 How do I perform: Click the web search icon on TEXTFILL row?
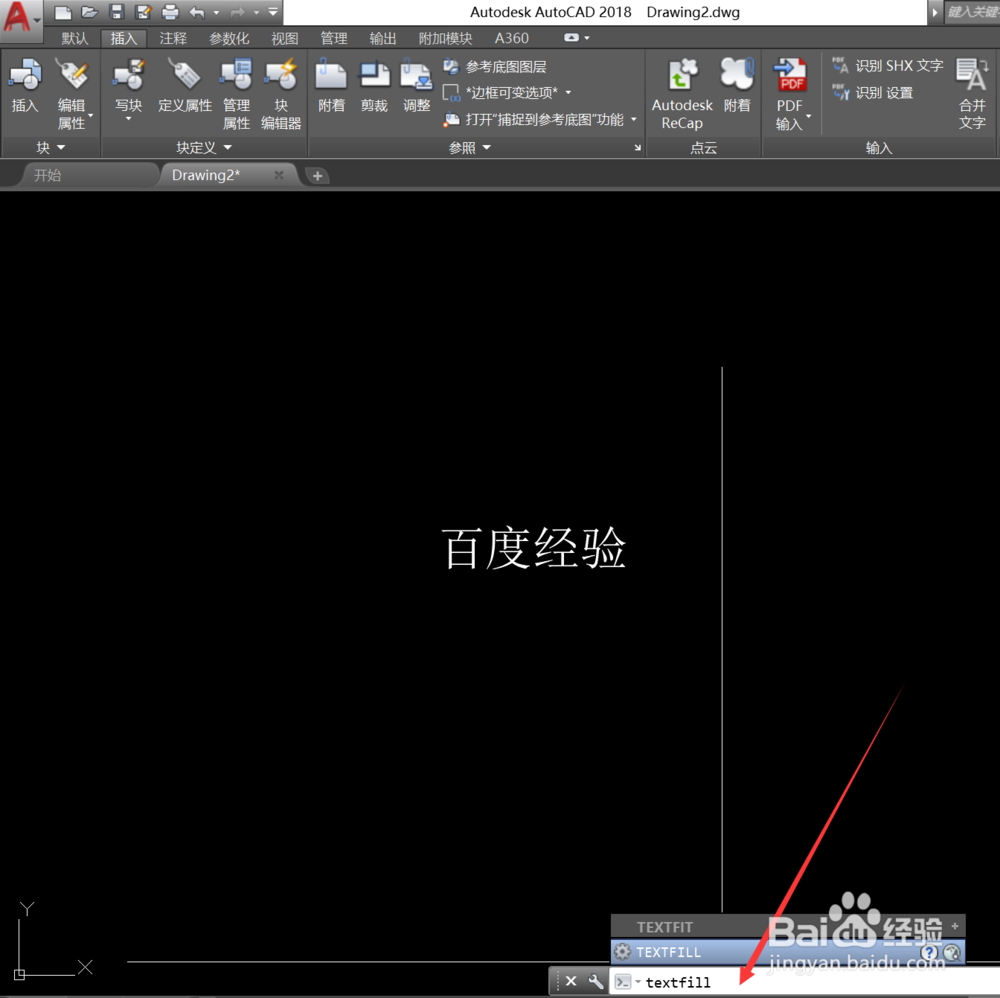coord(952,952)
